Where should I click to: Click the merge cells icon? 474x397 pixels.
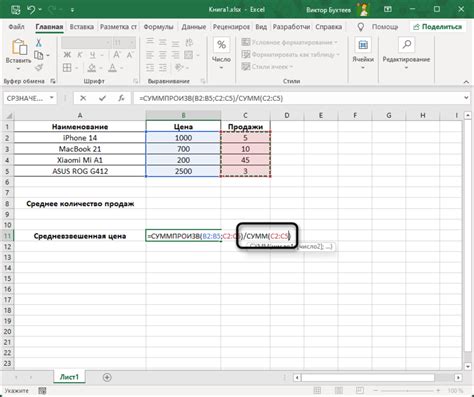(189, 55)
